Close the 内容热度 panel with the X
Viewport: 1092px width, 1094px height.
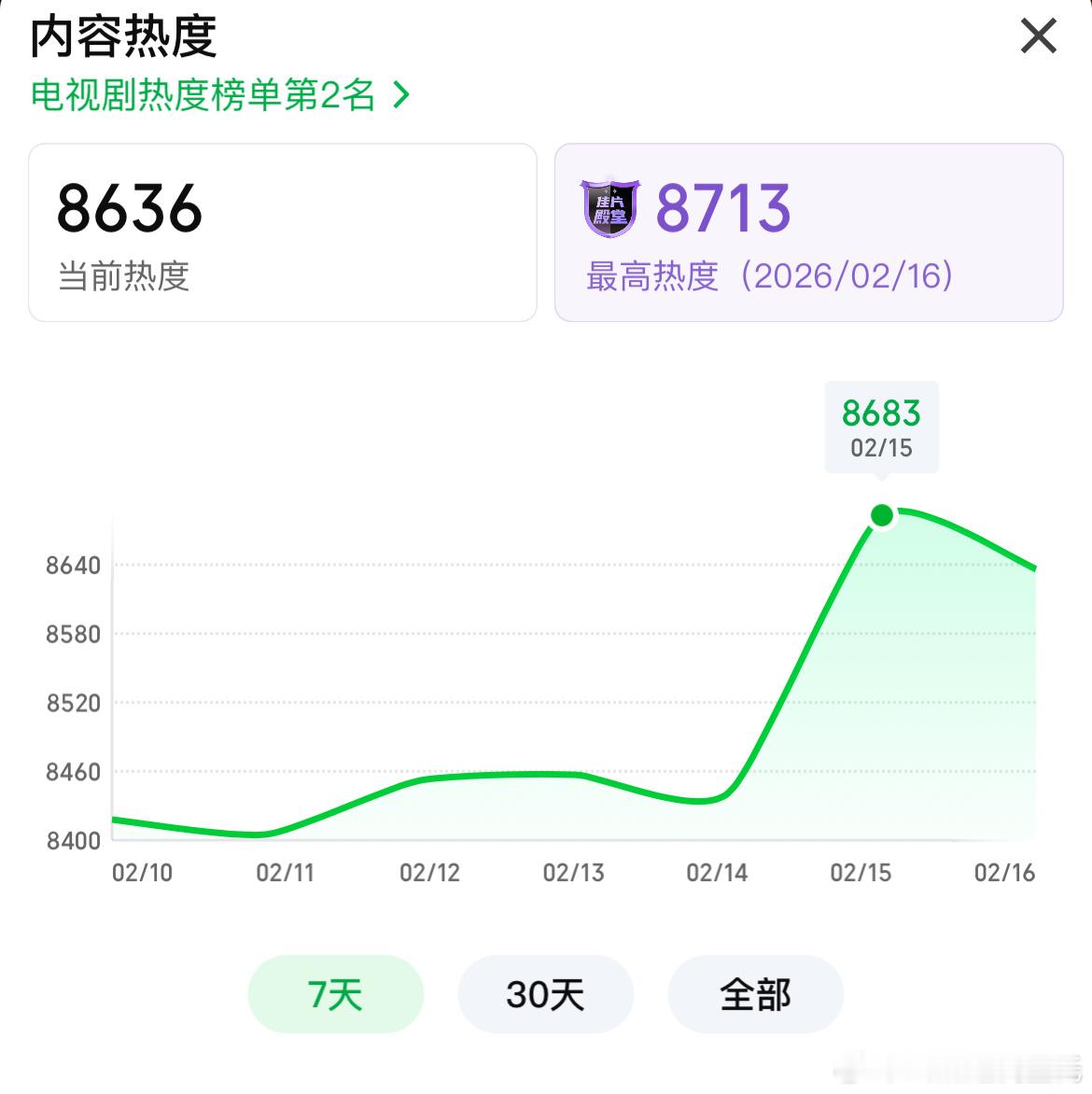(1038, 36)
